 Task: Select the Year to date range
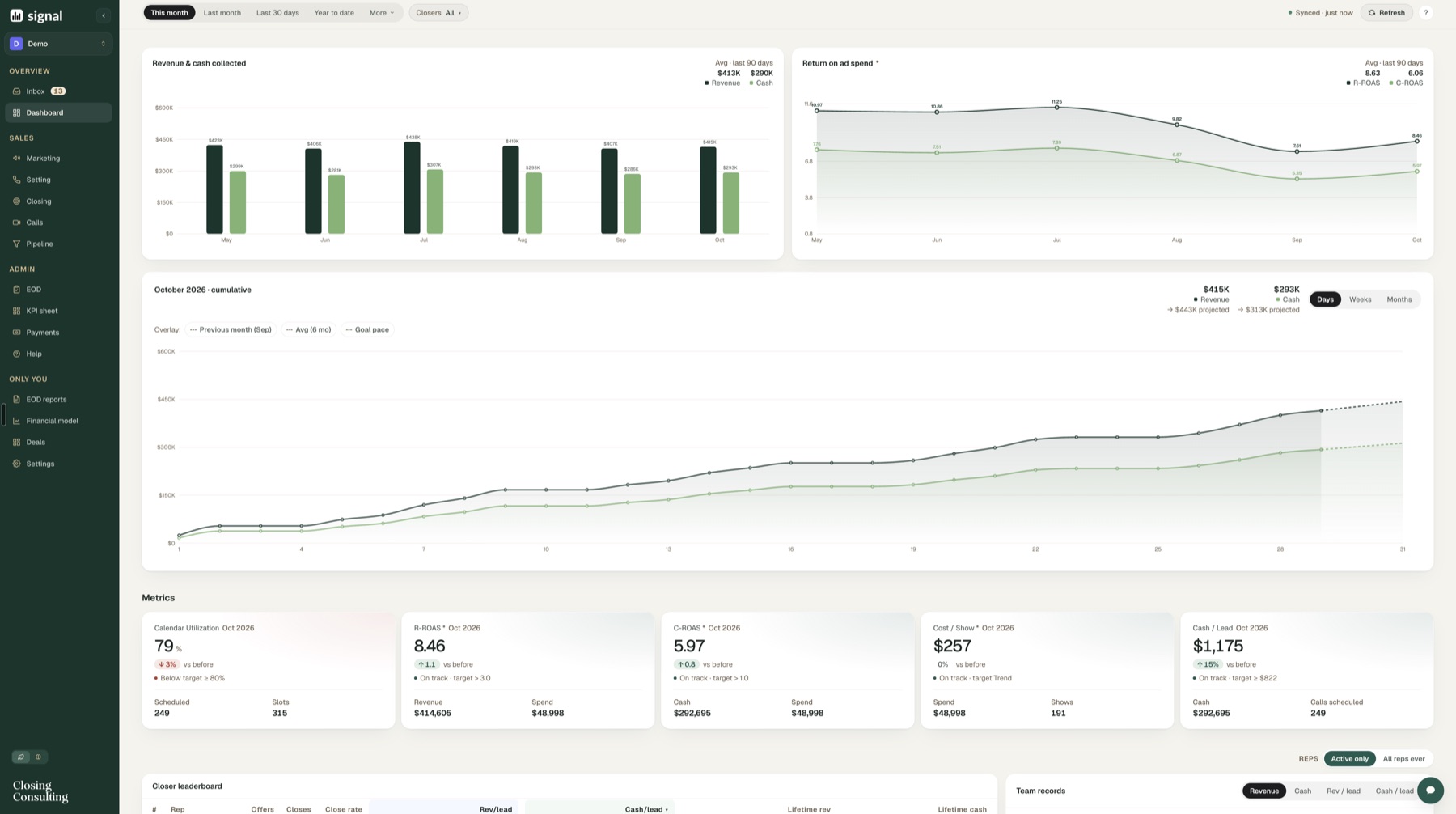[x=334, y=13]
